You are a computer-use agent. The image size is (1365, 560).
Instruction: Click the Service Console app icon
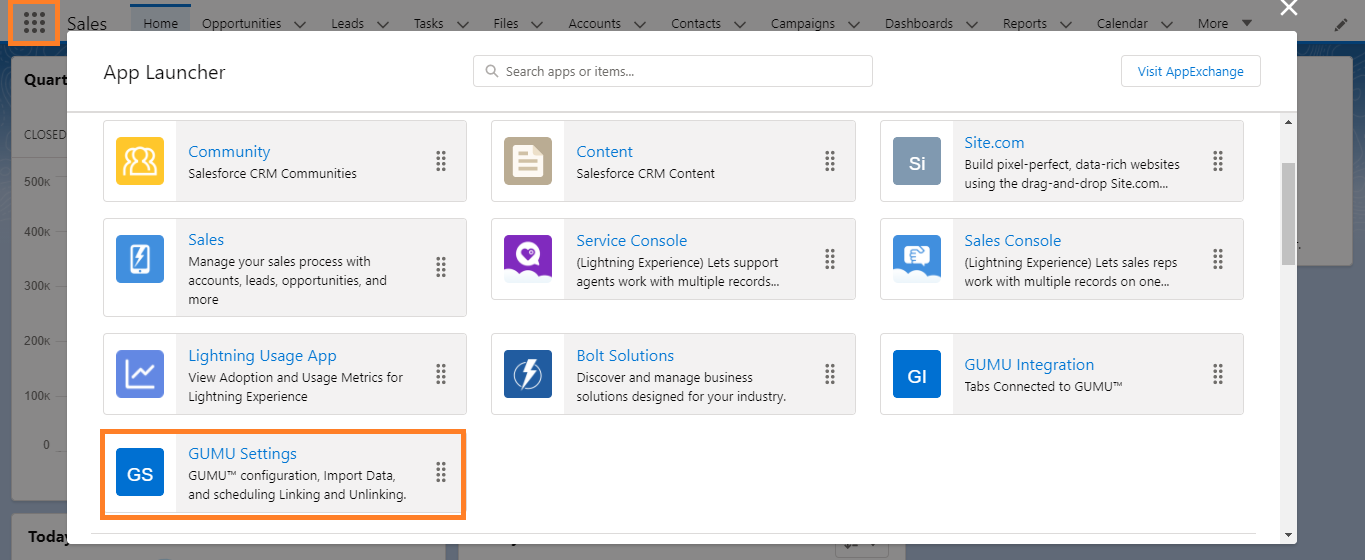click(x=528, y=259)
